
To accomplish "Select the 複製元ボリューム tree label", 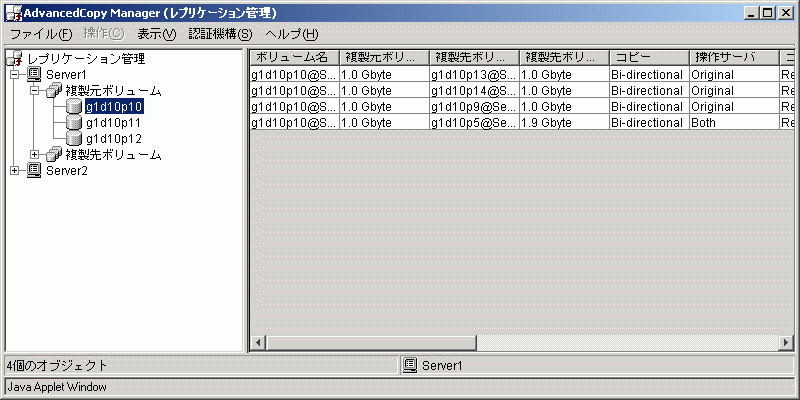I will pos(113,91).
